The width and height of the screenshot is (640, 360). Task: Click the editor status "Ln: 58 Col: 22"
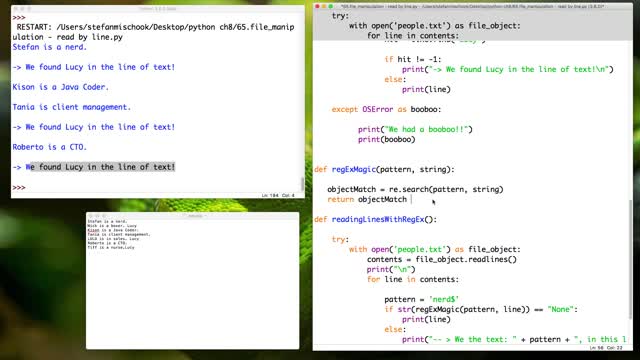(x=606, y=348)
